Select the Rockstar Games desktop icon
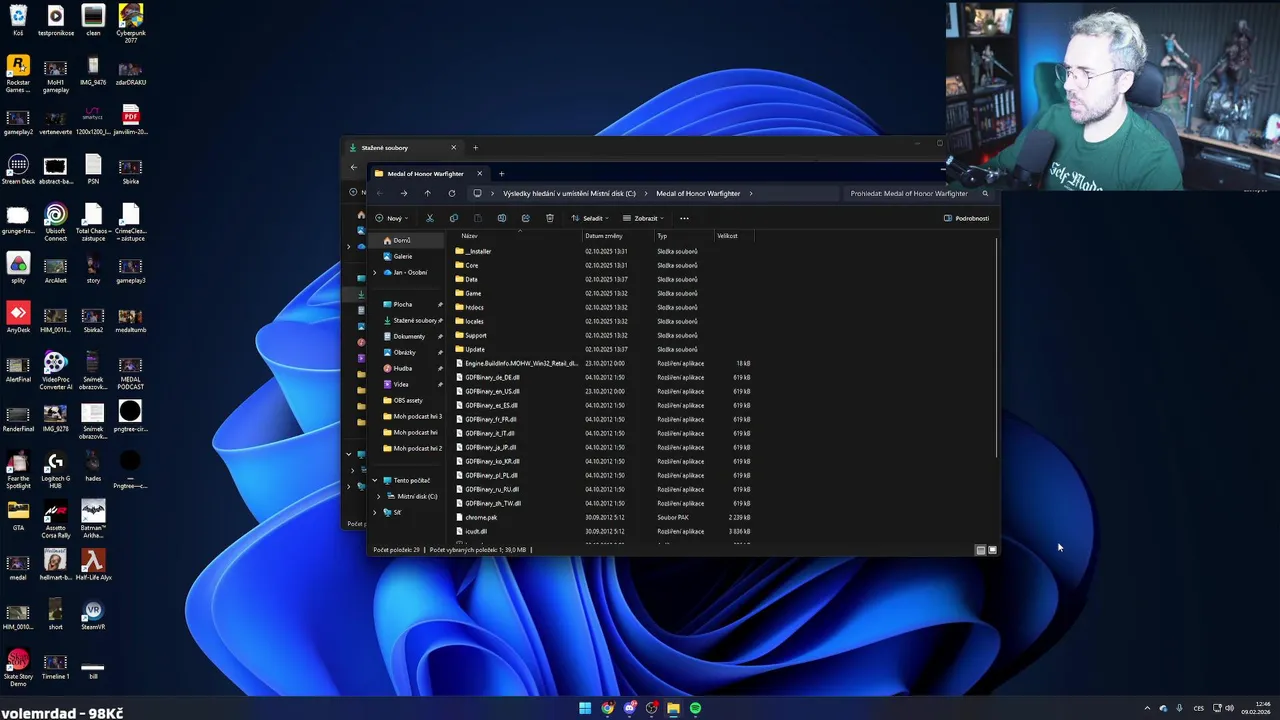This screenshot has width=1280, height=720. pos(18,74)
